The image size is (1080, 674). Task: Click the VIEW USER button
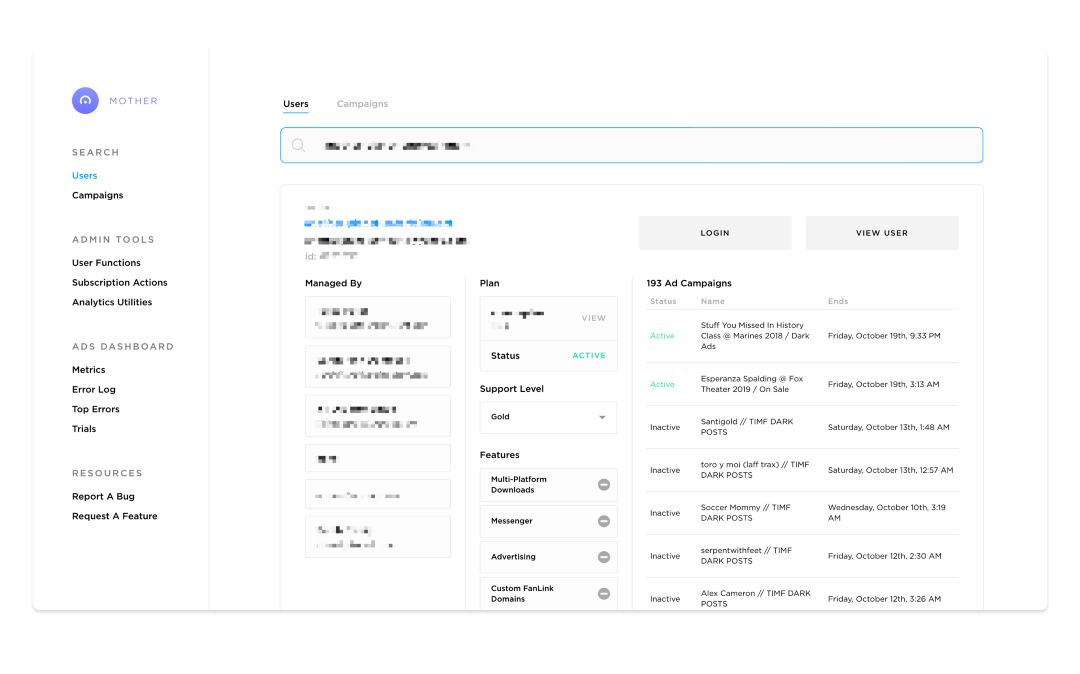pos(882,233)
